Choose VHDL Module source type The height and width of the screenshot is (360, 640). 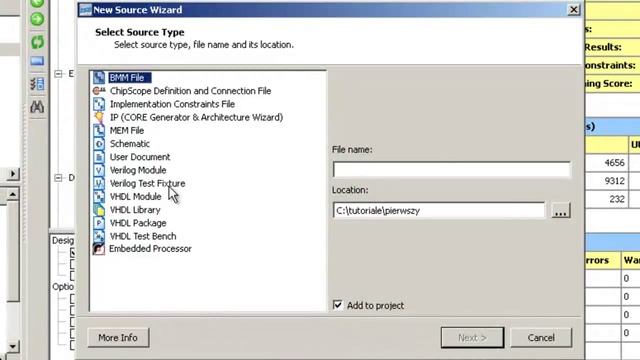point(135,196)
